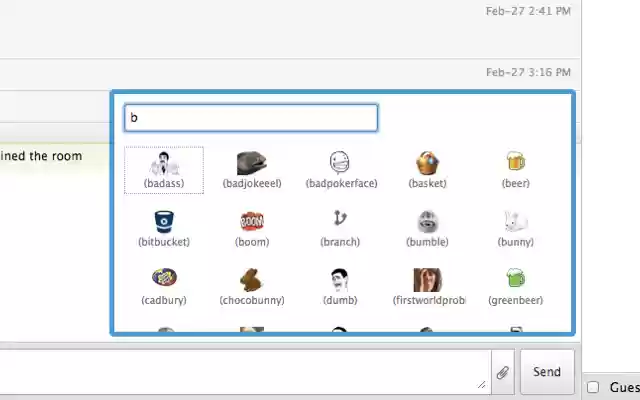Click the Feb-27 3:16 PM timestamp
This screenshot has width=640, height=400.
pyautogui.click(x=528, y=72)
